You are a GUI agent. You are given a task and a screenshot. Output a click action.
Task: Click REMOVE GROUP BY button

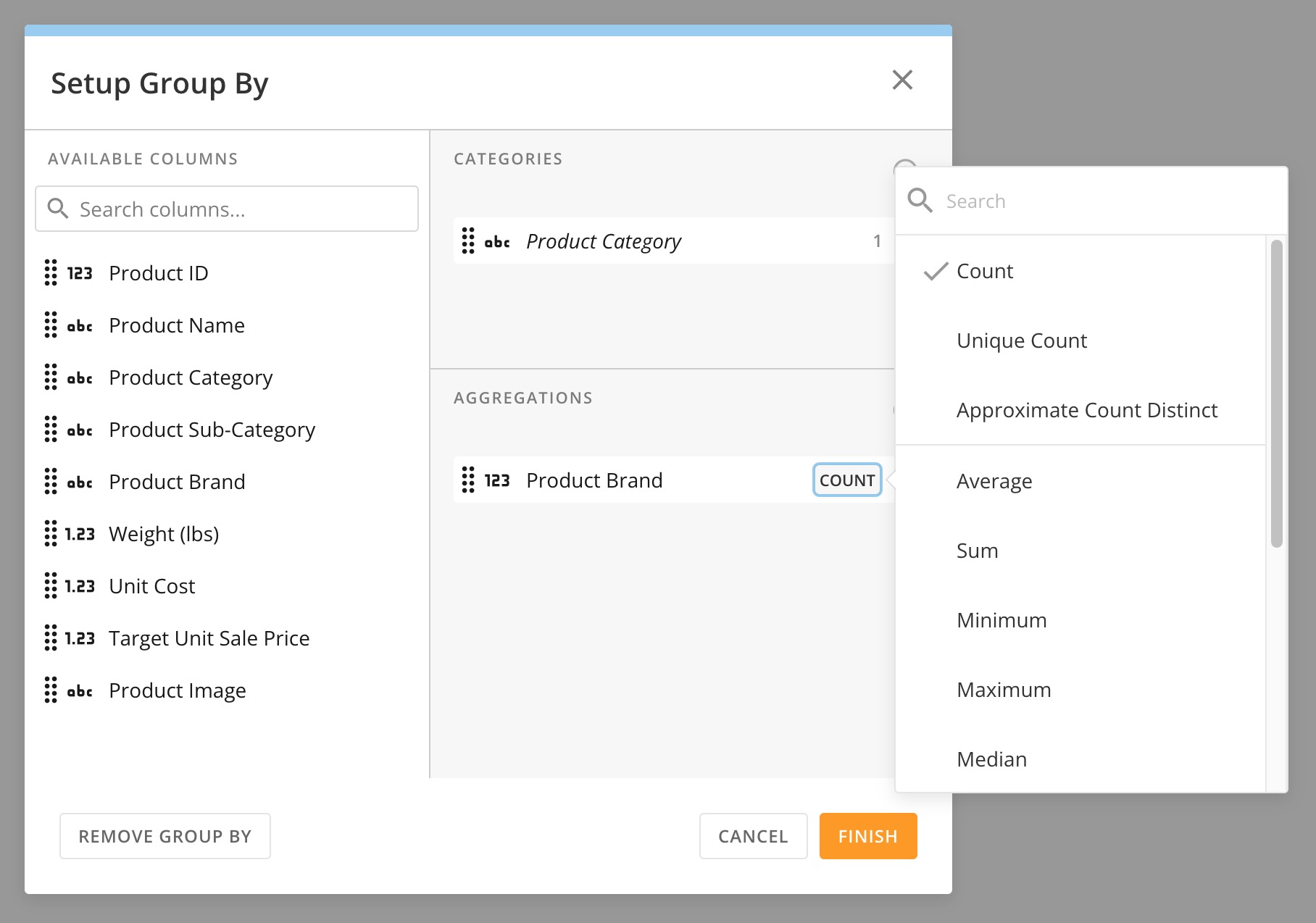point(165,836)
